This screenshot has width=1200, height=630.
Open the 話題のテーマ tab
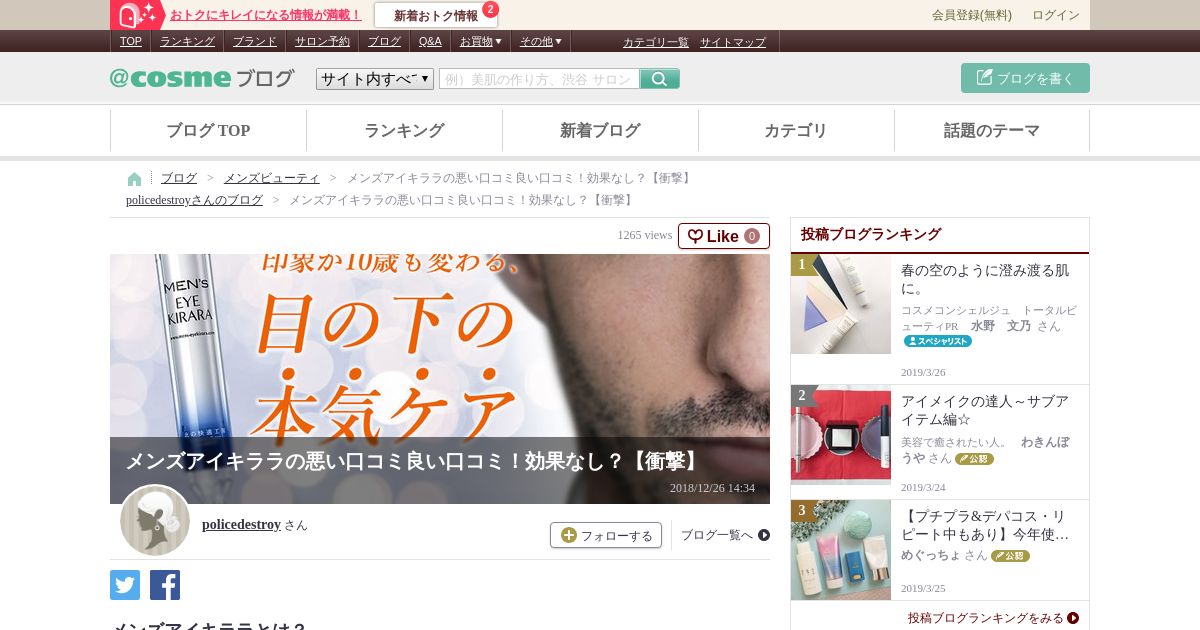pyautogui.click(x=992, y=130)
